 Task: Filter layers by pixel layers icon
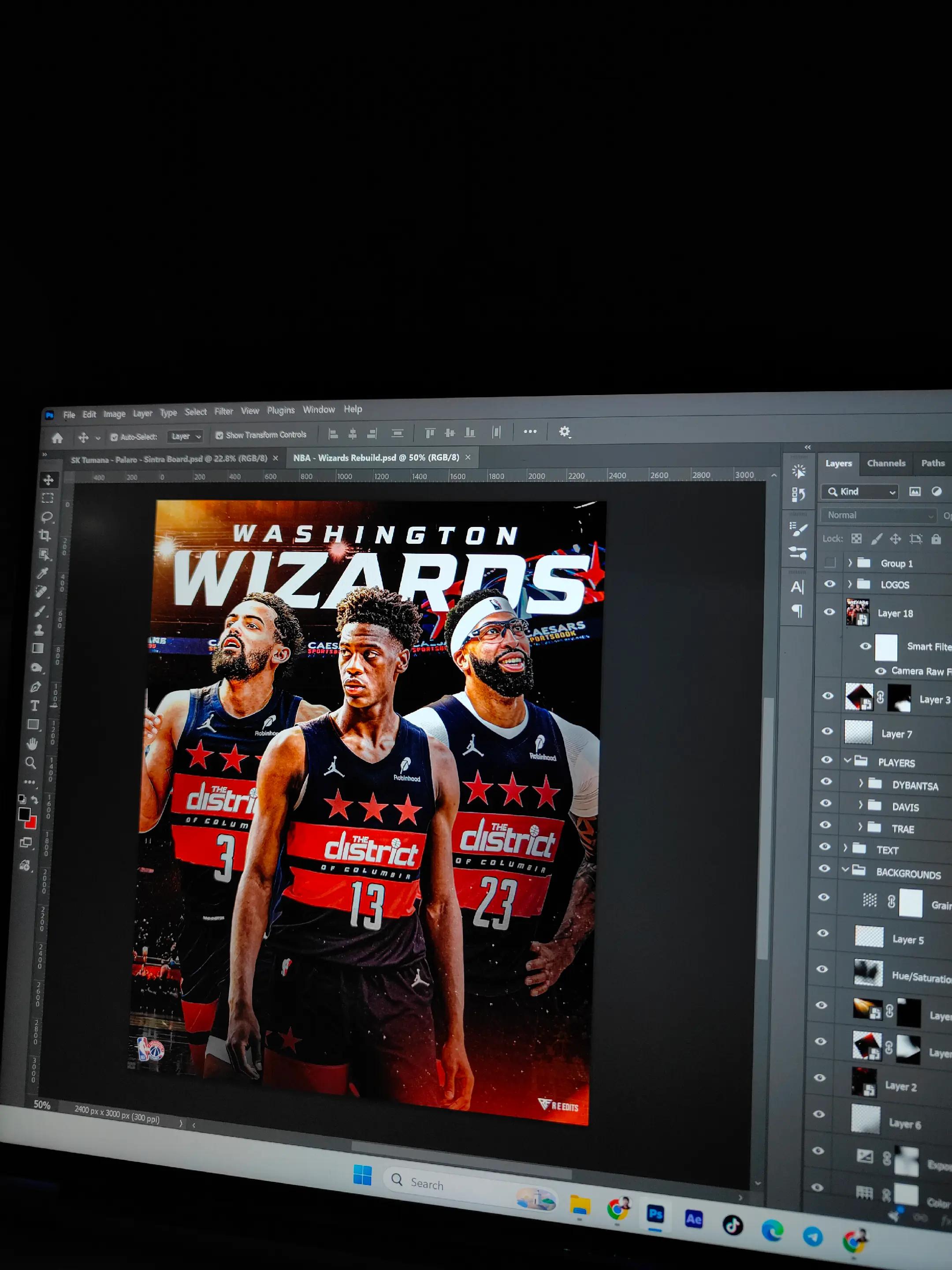point(915,492)
